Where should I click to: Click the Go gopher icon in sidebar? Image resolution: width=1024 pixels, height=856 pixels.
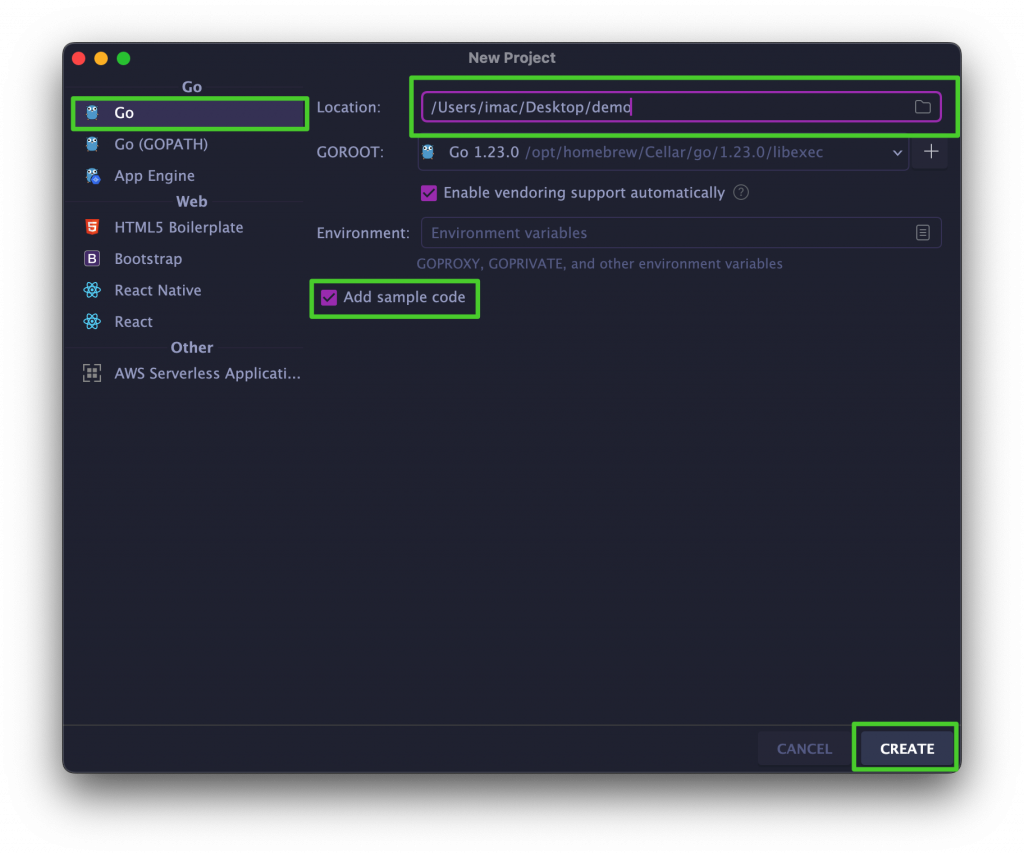coord(92,113)
